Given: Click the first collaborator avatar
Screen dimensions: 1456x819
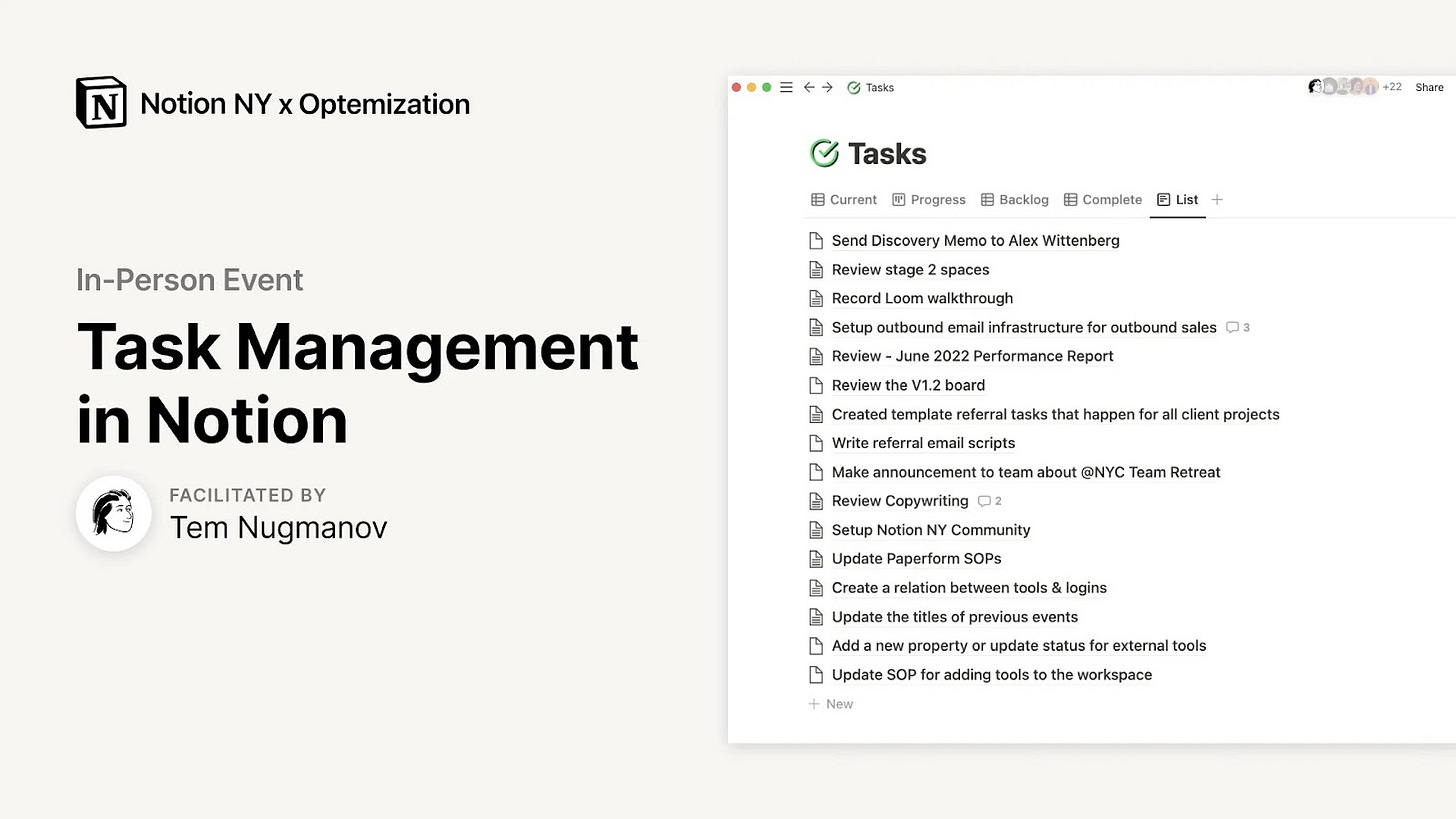Looking at the screenshot, I should coord(1315,87).
